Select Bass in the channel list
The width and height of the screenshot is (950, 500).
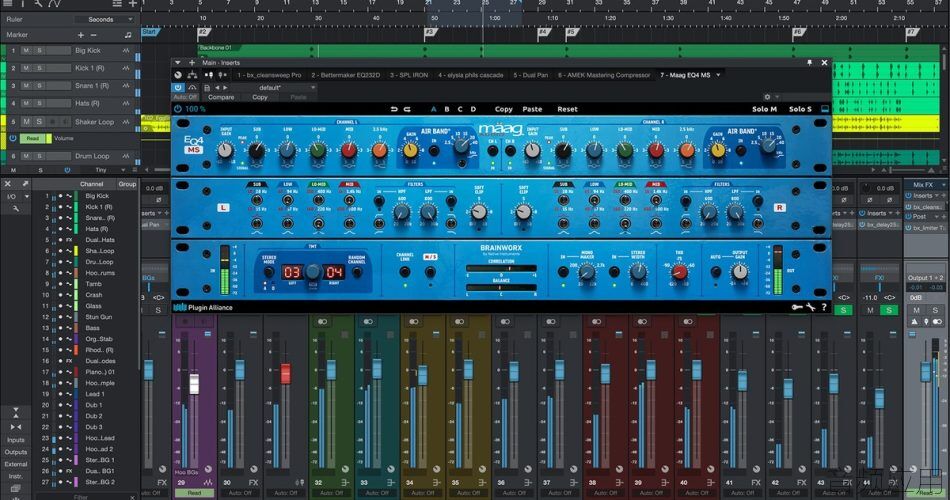(x=93, y=328)
